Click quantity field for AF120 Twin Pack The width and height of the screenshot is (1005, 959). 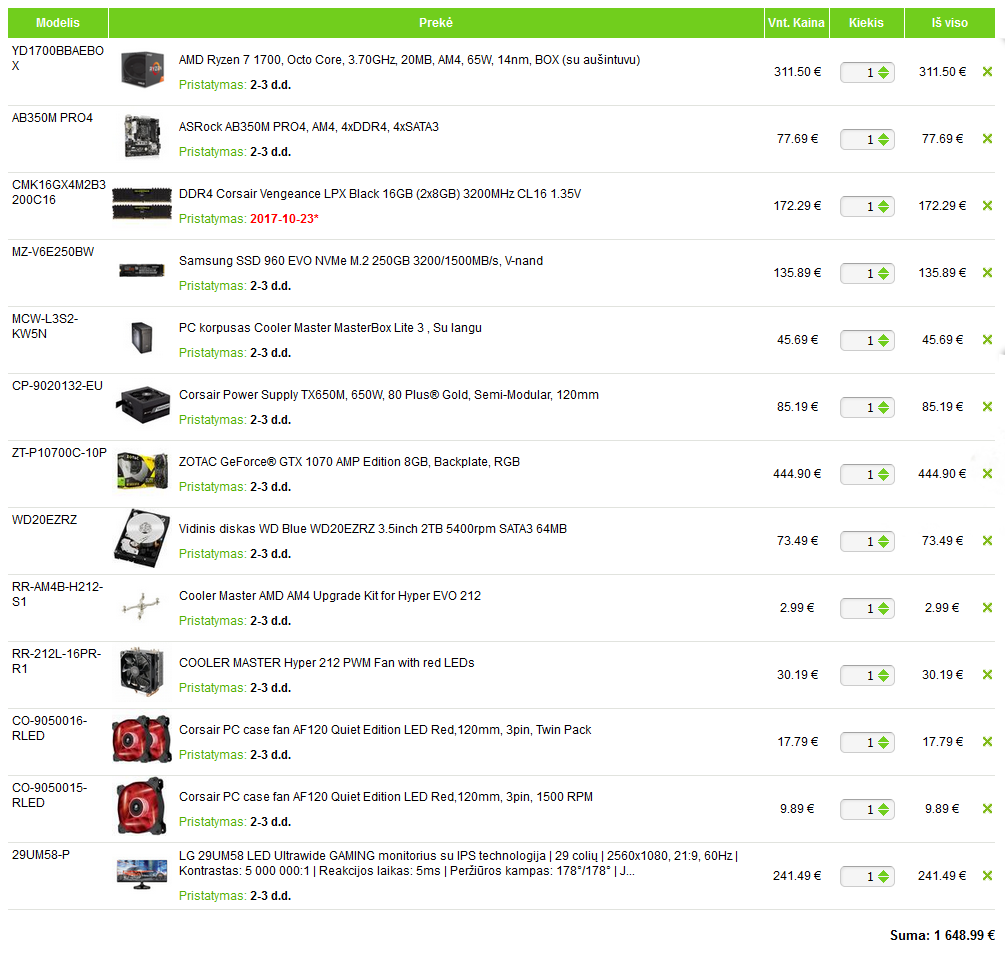pyautogui.click(x=867, y=742)
